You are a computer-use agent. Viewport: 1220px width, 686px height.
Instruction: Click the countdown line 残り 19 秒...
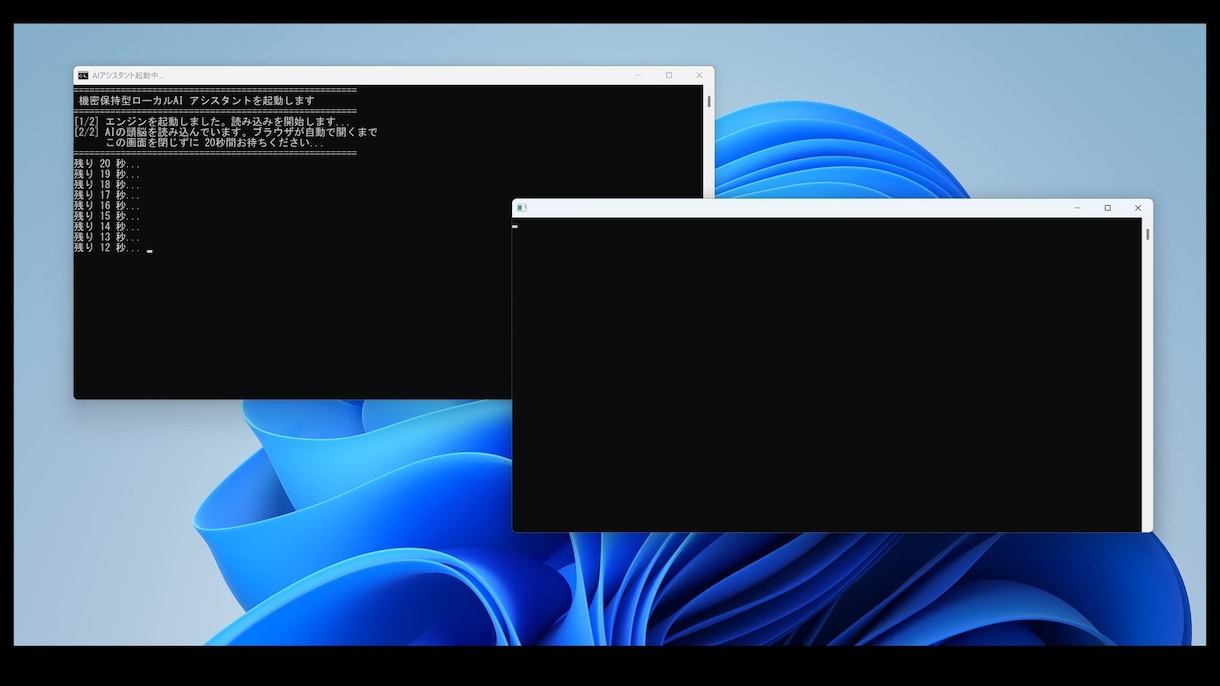coord(107,174)
